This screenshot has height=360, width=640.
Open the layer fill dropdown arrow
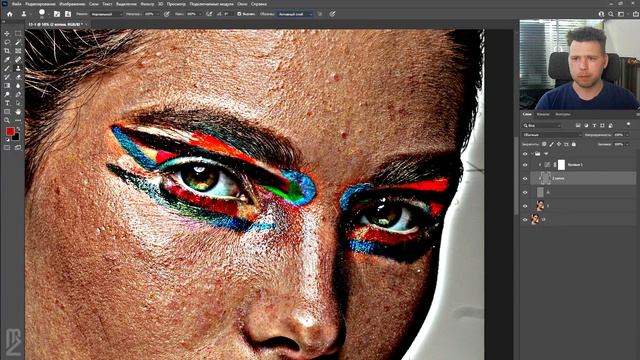627,144
